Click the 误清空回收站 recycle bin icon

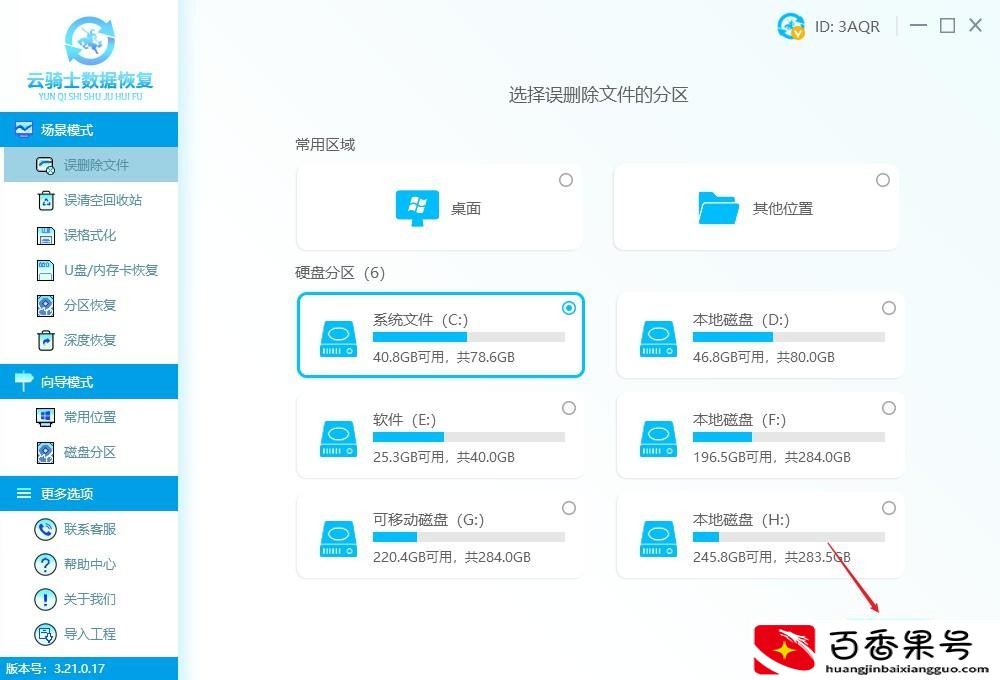pyautogui.click(x=46, y=200)
